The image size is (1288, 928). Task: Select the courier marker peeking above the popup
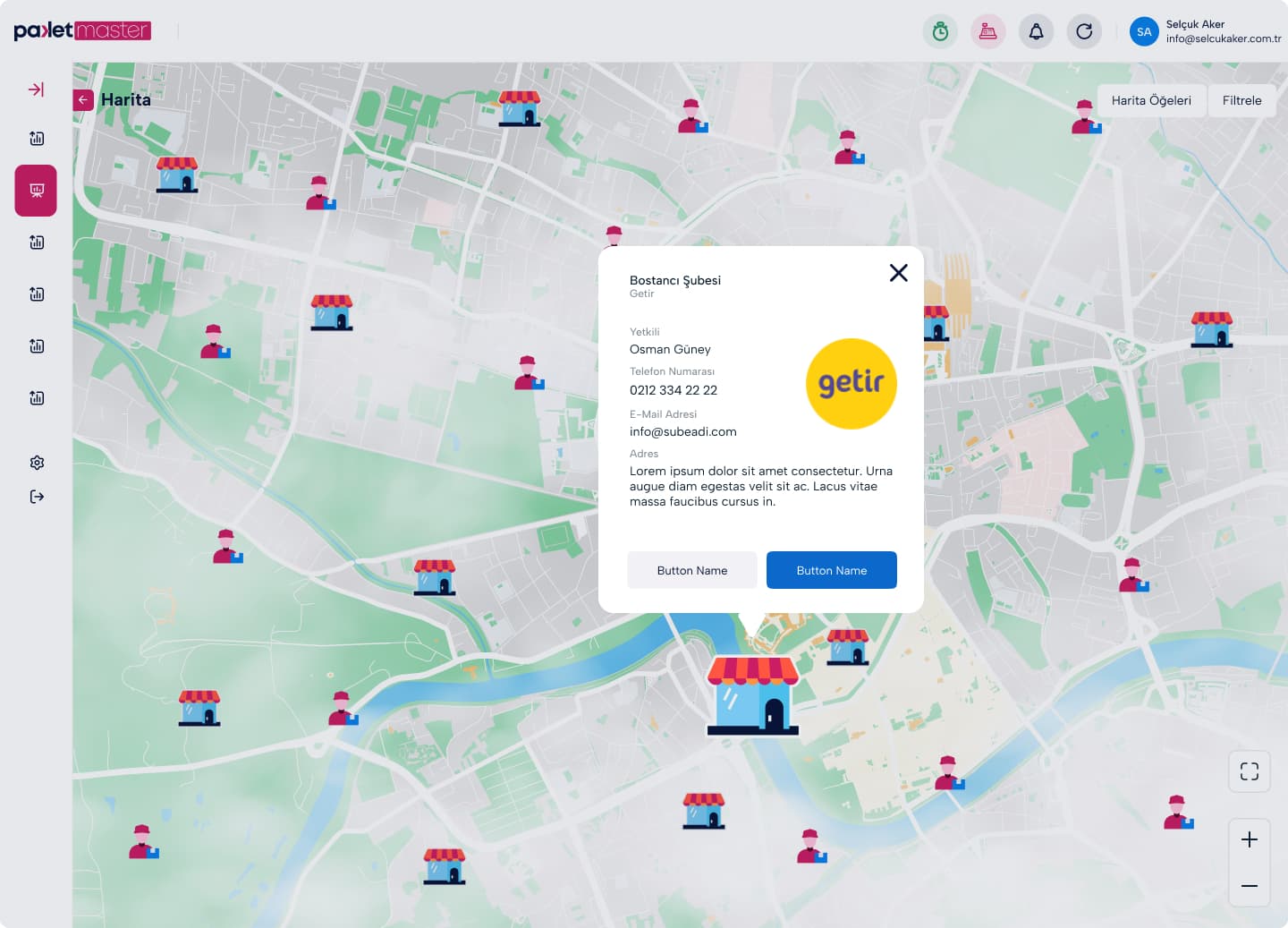click(x=614, y=235)
